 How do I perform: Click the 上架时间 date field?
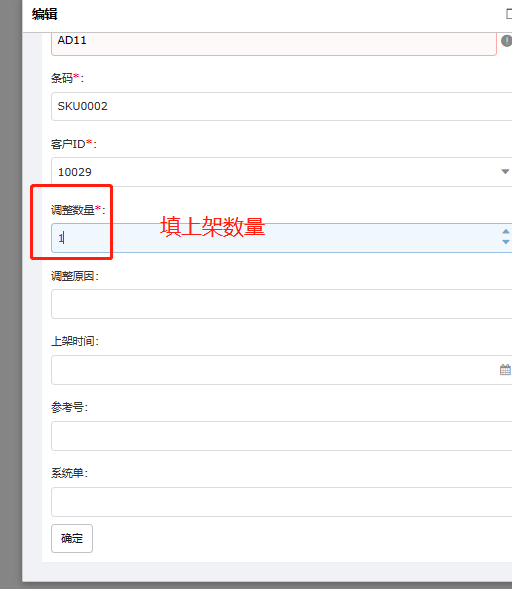click(281, 370)
